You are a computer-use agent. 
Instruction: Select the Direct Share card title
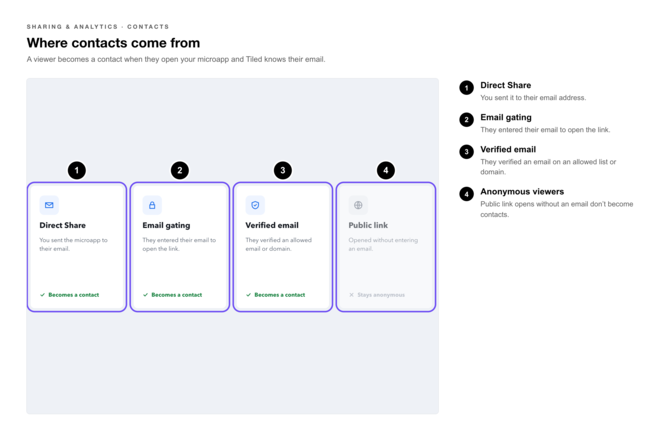[x=62, y=225]
